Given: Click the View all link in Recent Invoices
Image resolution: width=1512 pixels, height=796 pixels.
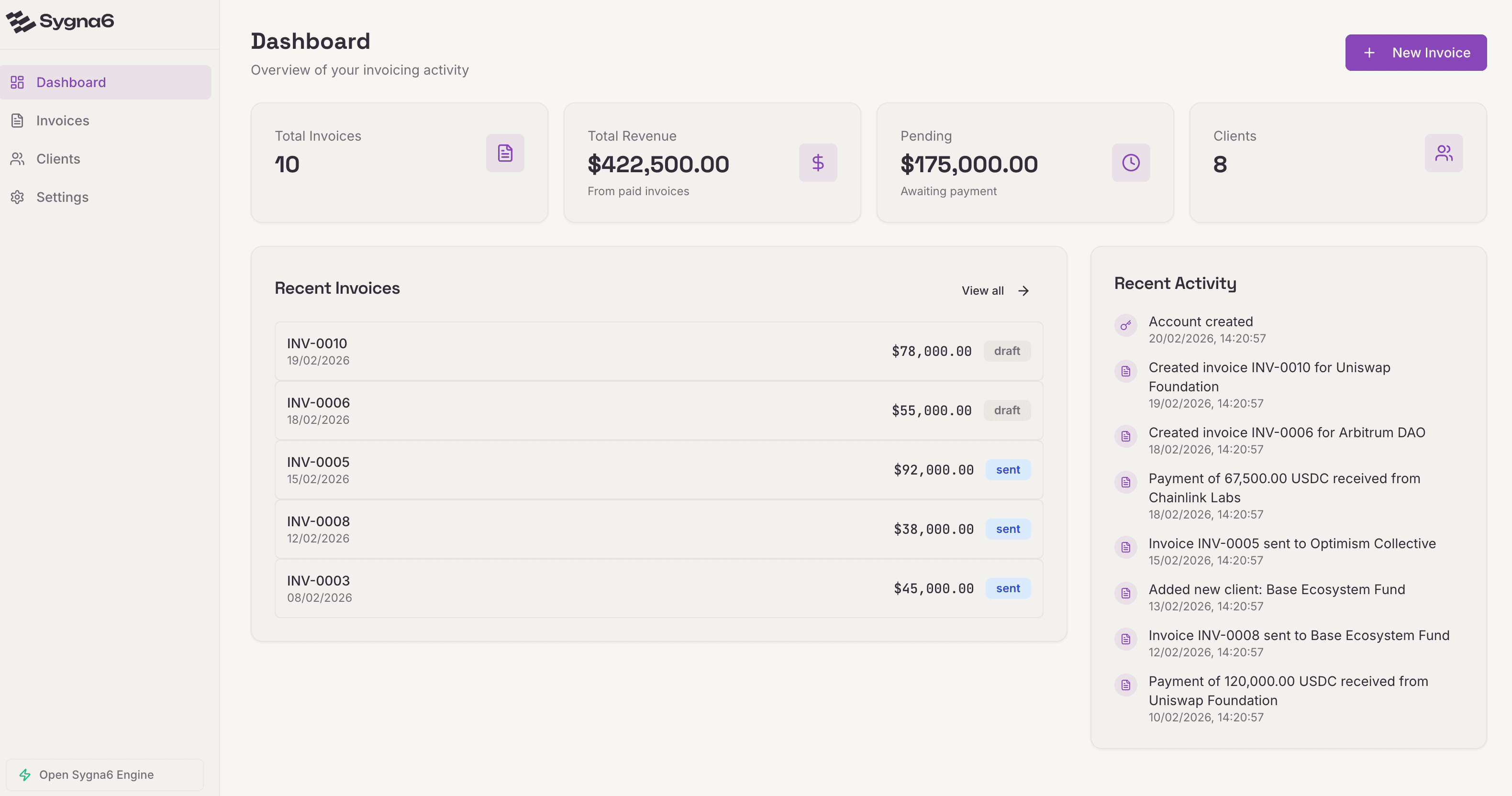Looking at the screenshot, I should [983, 290].
